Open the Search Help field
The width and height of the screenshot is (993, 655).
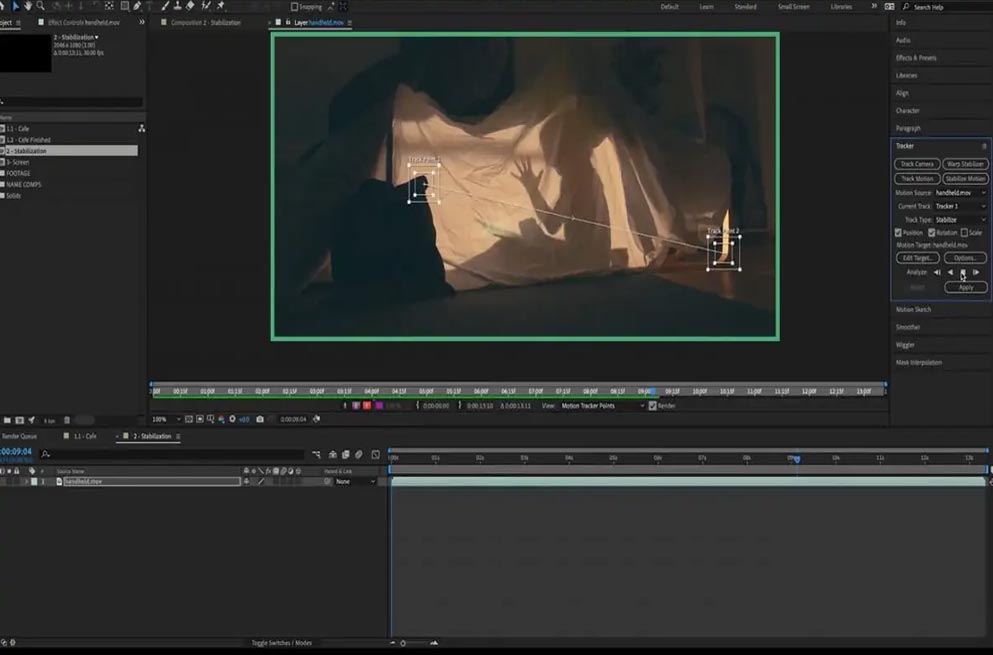click(947, 7)
